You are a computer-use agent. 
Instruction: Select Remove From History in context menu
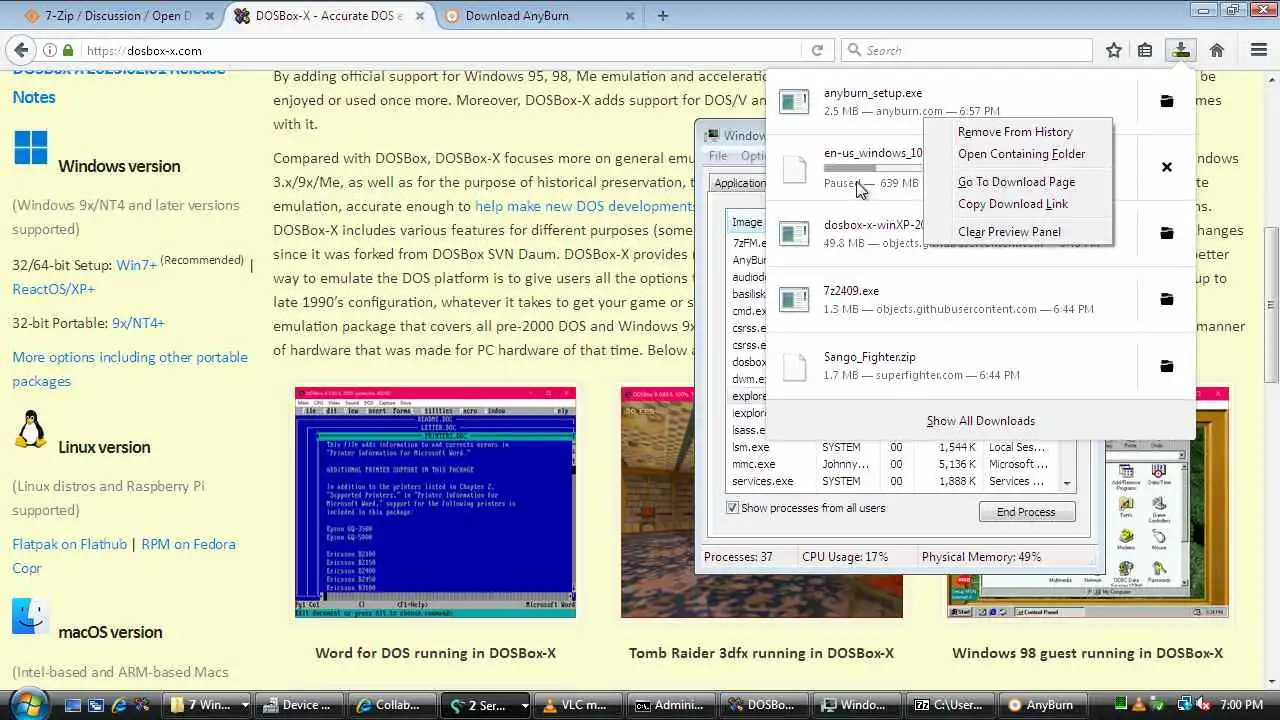1015,132
